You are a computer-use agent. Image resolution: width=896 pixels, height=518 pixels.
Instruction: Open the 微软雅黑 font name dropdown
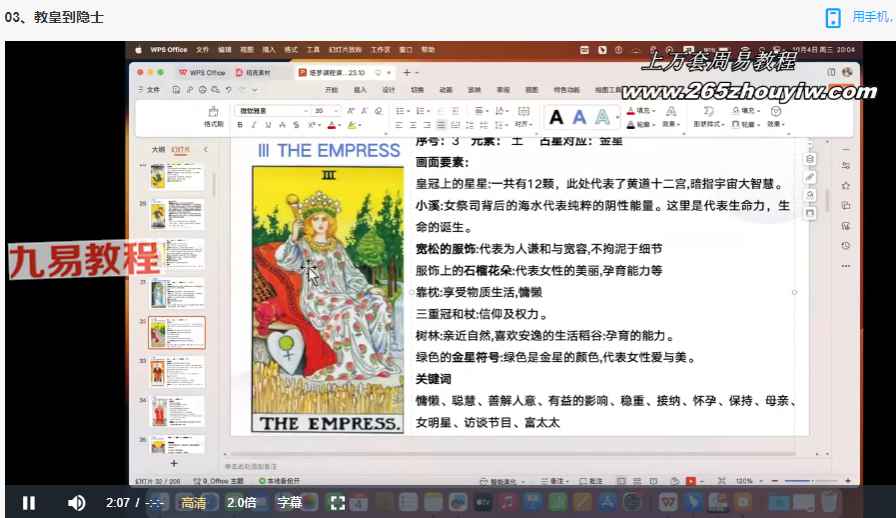pos(272,110)
